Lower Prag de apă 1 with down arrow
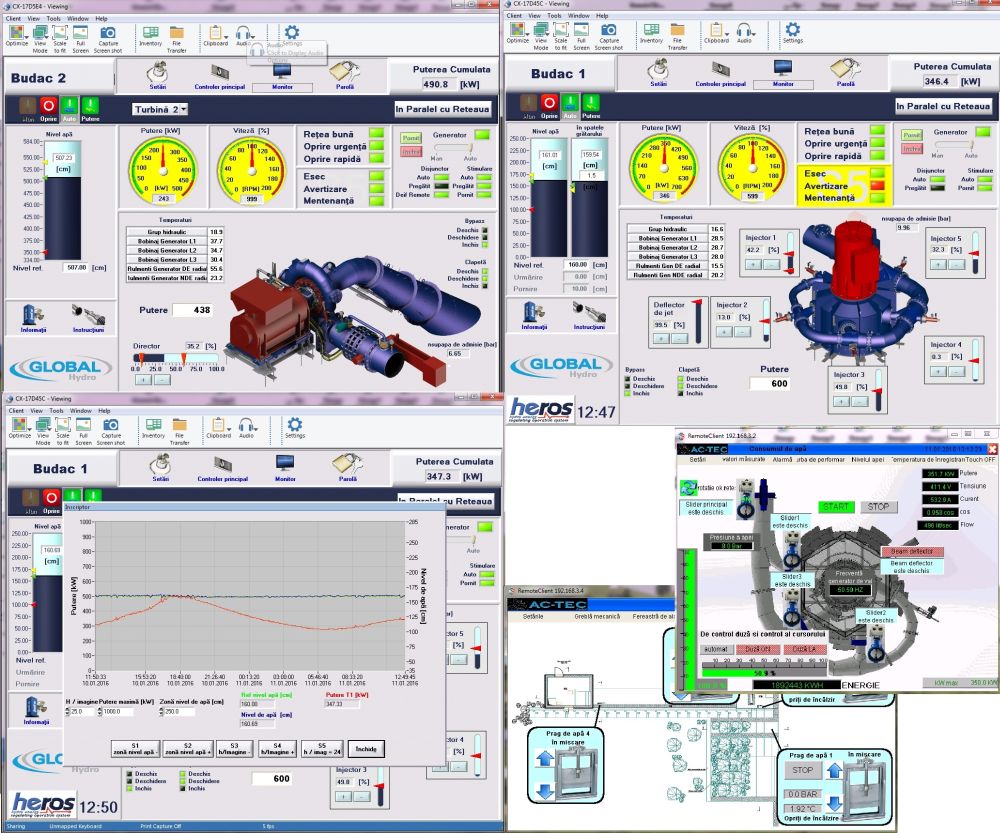 tap(834, 805)
